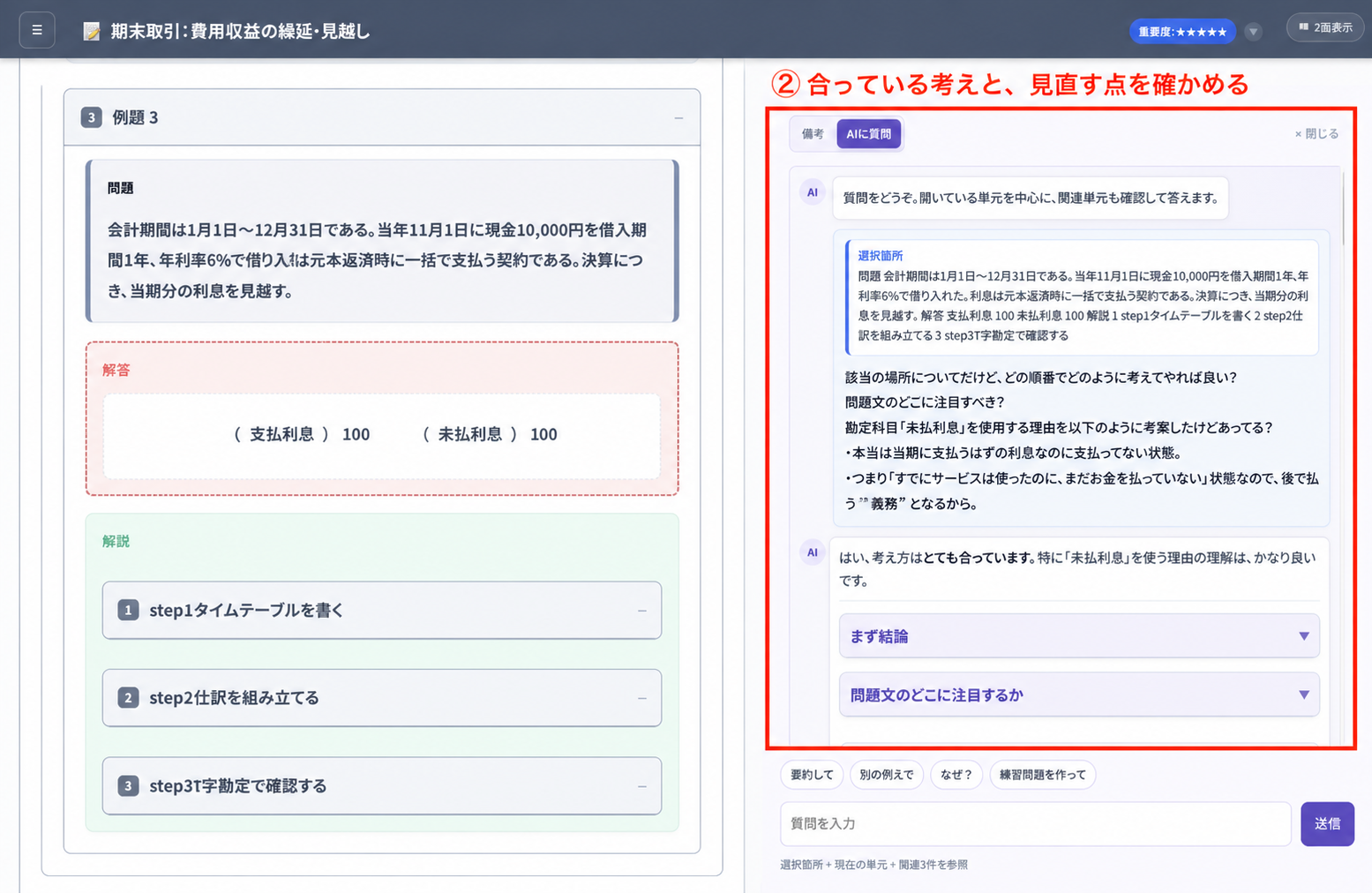Click the step3 number badge
Screen dimensions: 1372x893
tap(128, 785)
